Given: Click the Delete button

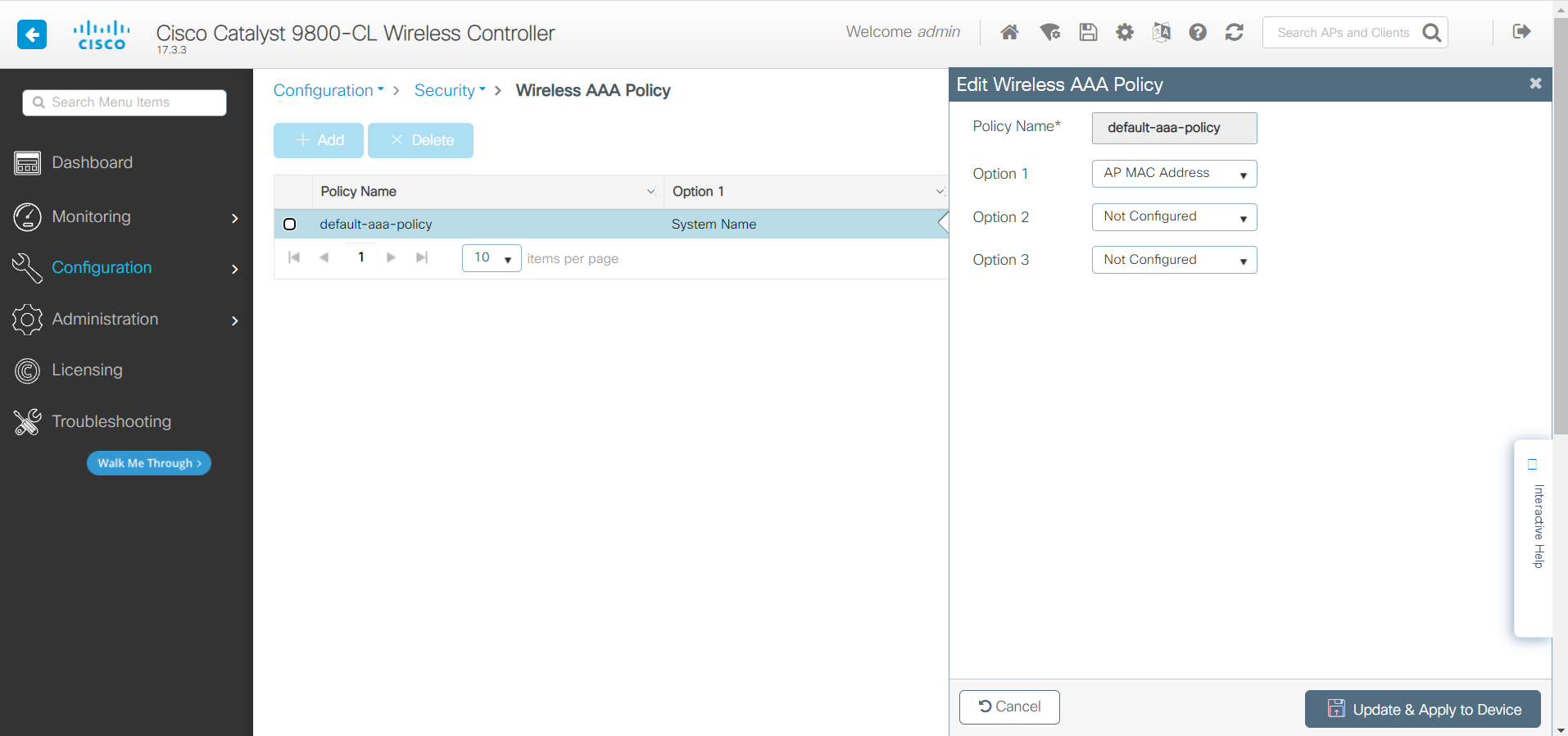Looking at the screenshot, I should 420,140.
